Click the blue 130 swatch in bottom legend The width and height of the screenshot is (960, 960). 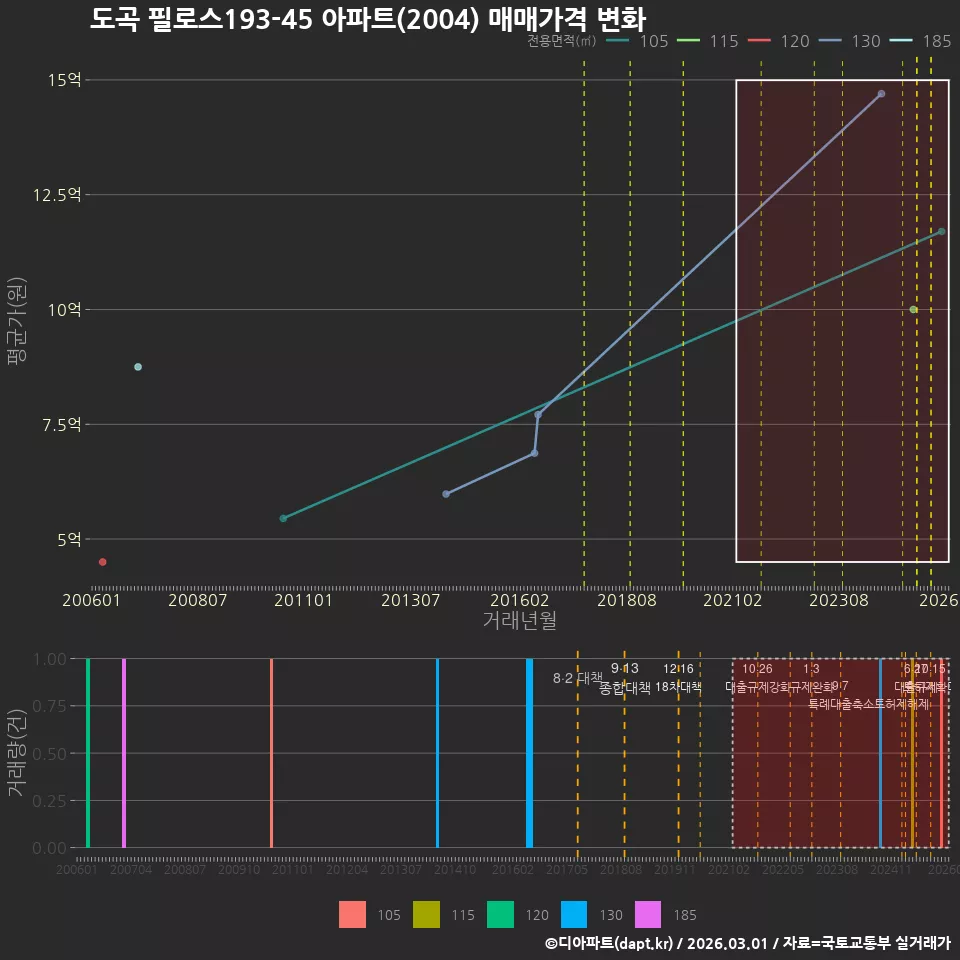pyautogui.click(x=574, y=915)
